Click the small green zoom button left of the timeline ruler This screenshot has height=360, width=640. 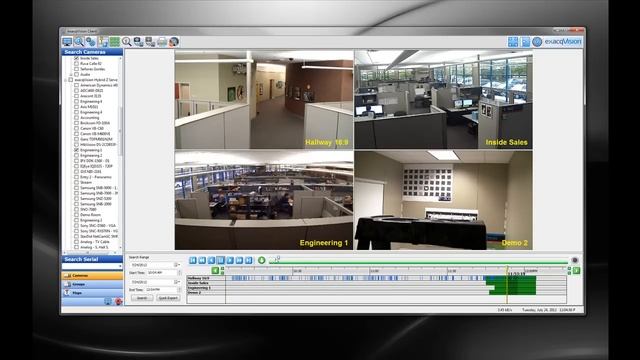(222, 270)
